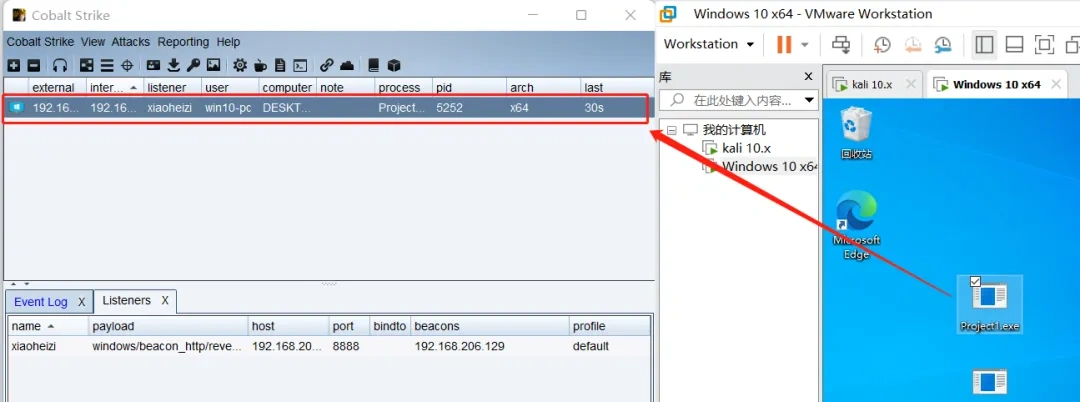Open the Help menu
Viewport: 1080px width, 402px height.
[228, 42]
